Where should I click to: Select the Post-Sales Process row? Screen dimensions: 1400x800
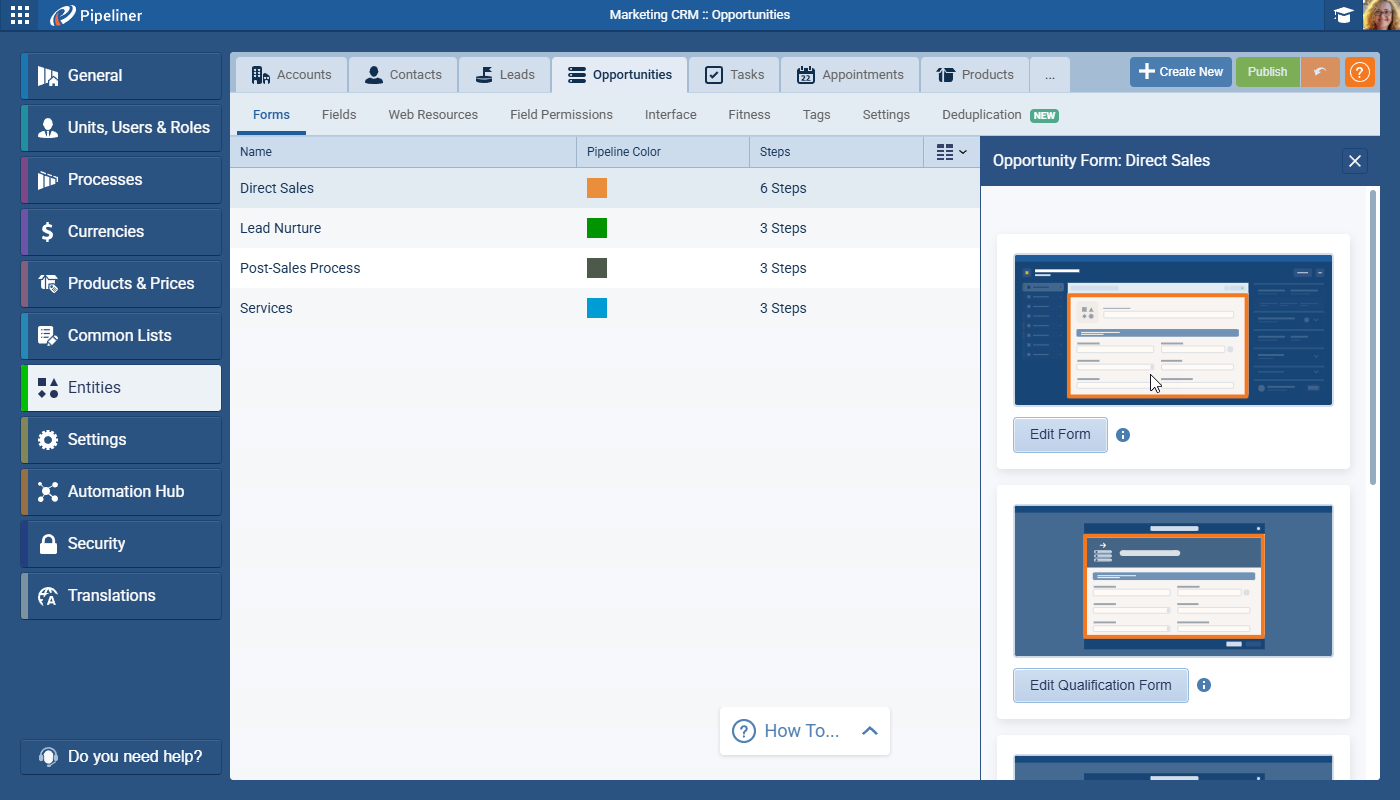point(605,268)
